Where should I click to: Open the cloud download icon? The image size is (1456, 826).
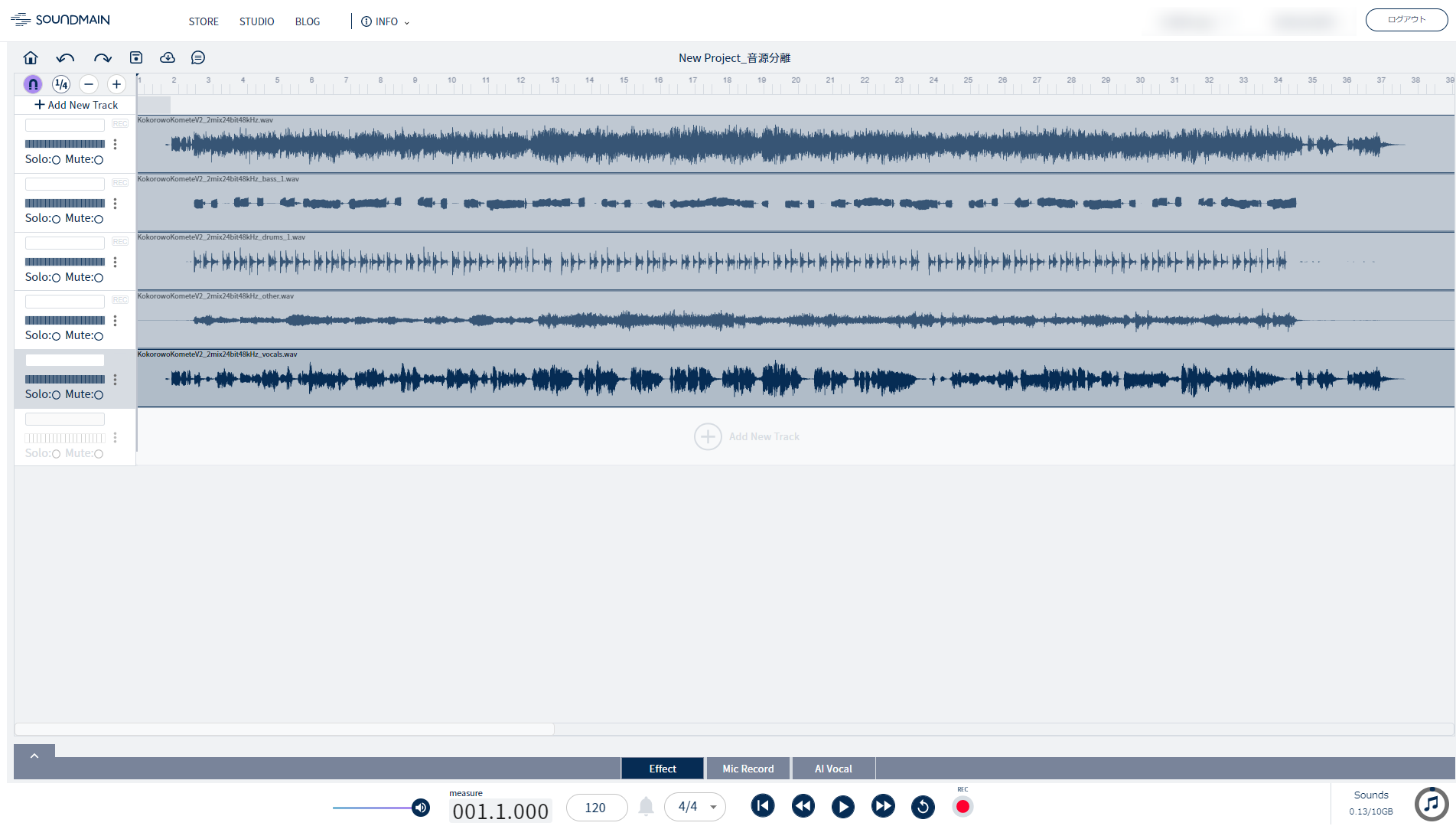pyautogui.click(x=168, y=57)
